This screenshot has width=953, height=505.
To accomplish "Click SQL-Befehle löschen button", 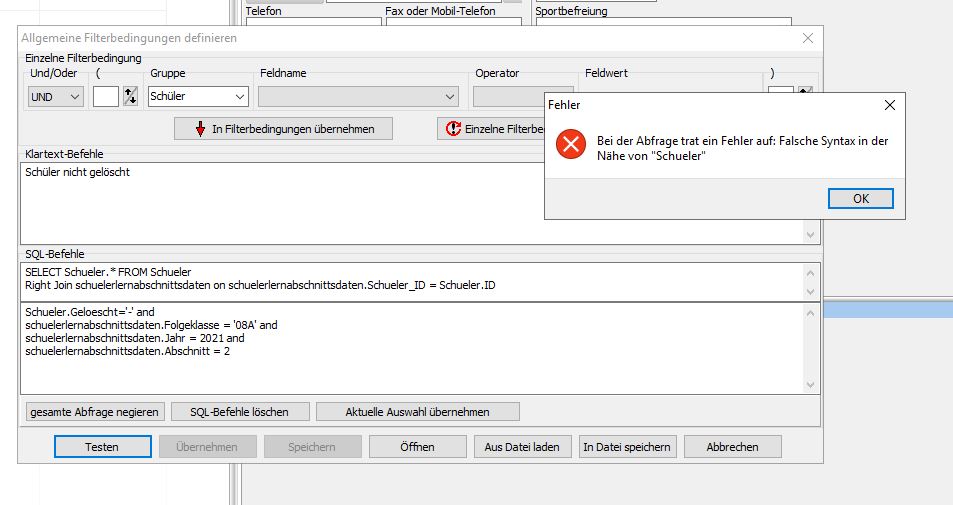I will (239, 412).
